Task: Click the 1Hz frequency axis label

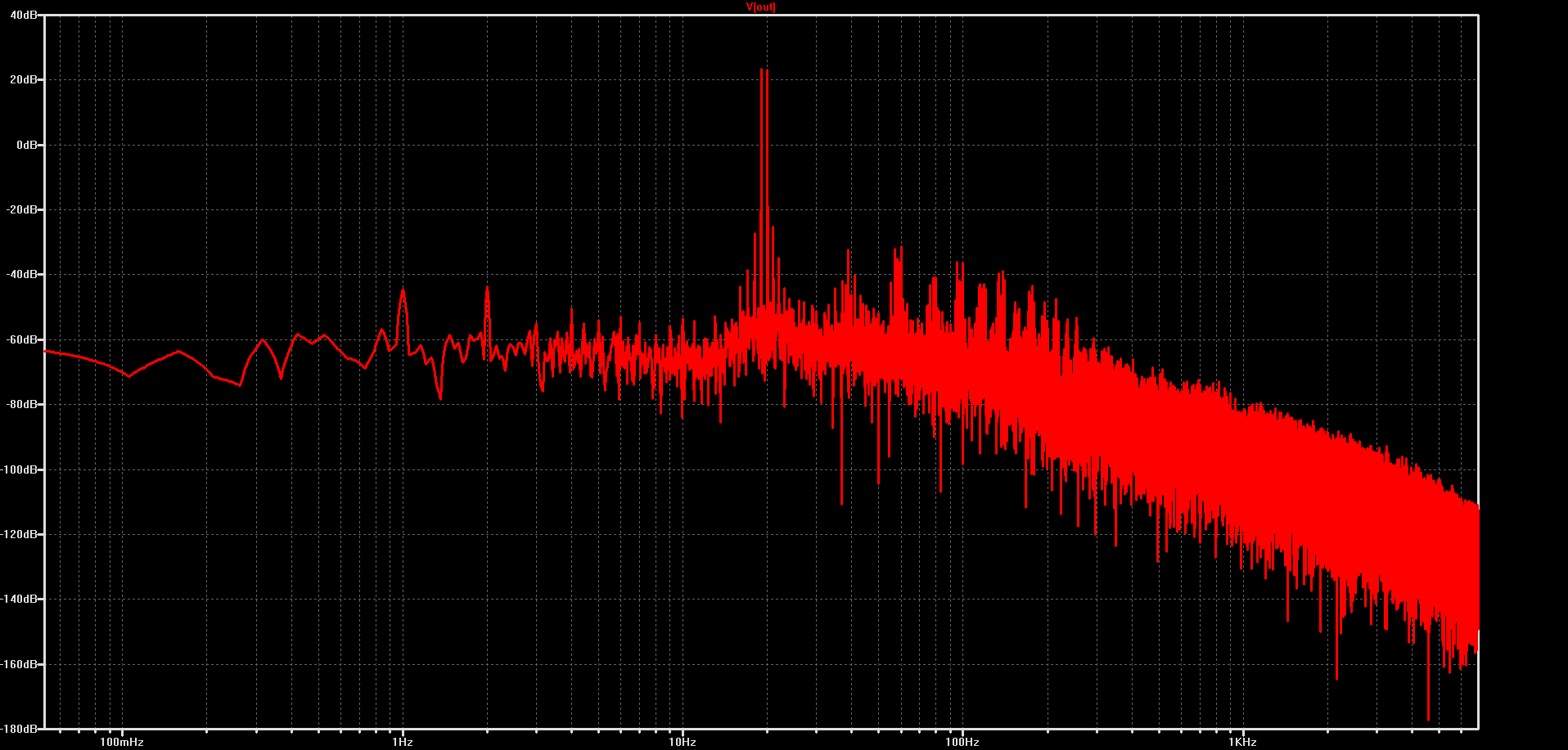Action: pyautogui.click(x=403, y=742)
